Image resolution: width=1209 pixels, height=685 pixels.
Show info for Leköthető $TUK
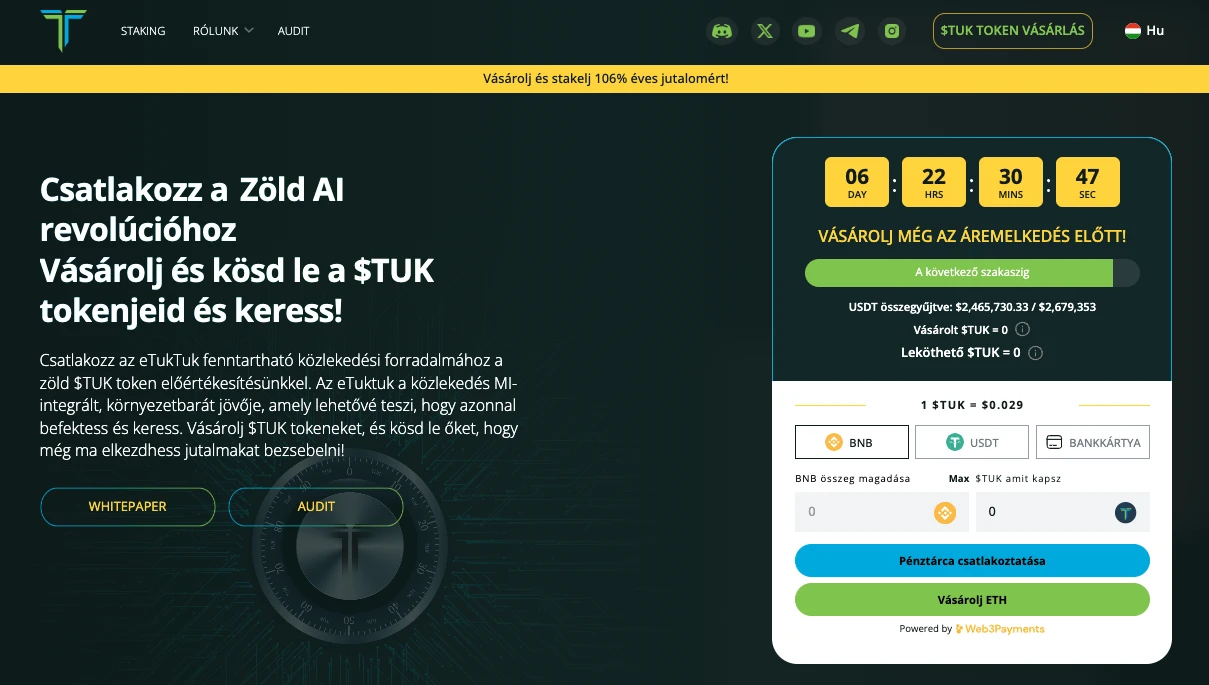tap(1036, 353)
